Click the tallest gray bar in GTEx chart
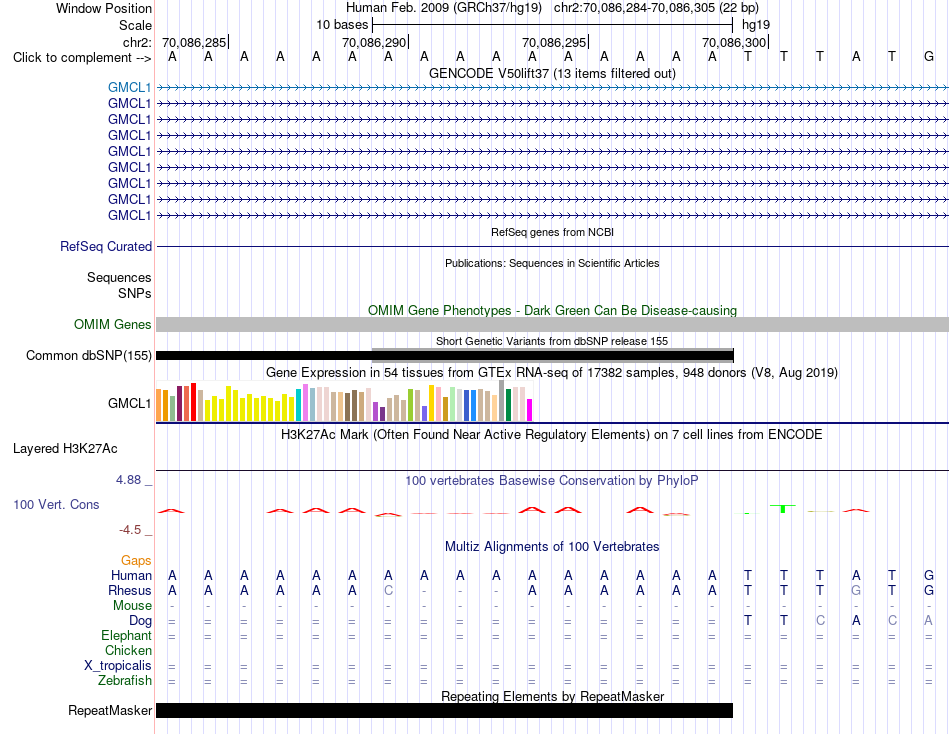950x734 pixels. coord(502,401)
